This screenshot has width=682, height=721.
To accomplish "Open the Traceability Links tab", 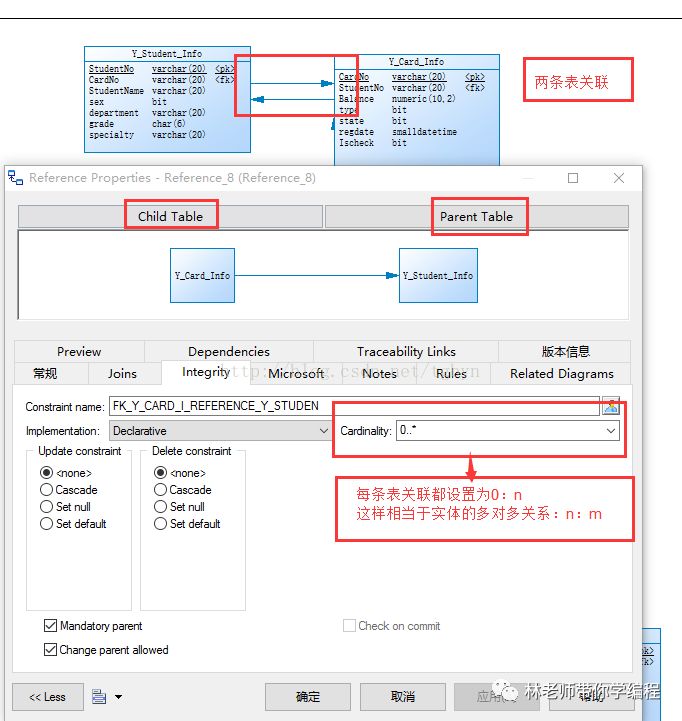I will (x=406, y=352).
